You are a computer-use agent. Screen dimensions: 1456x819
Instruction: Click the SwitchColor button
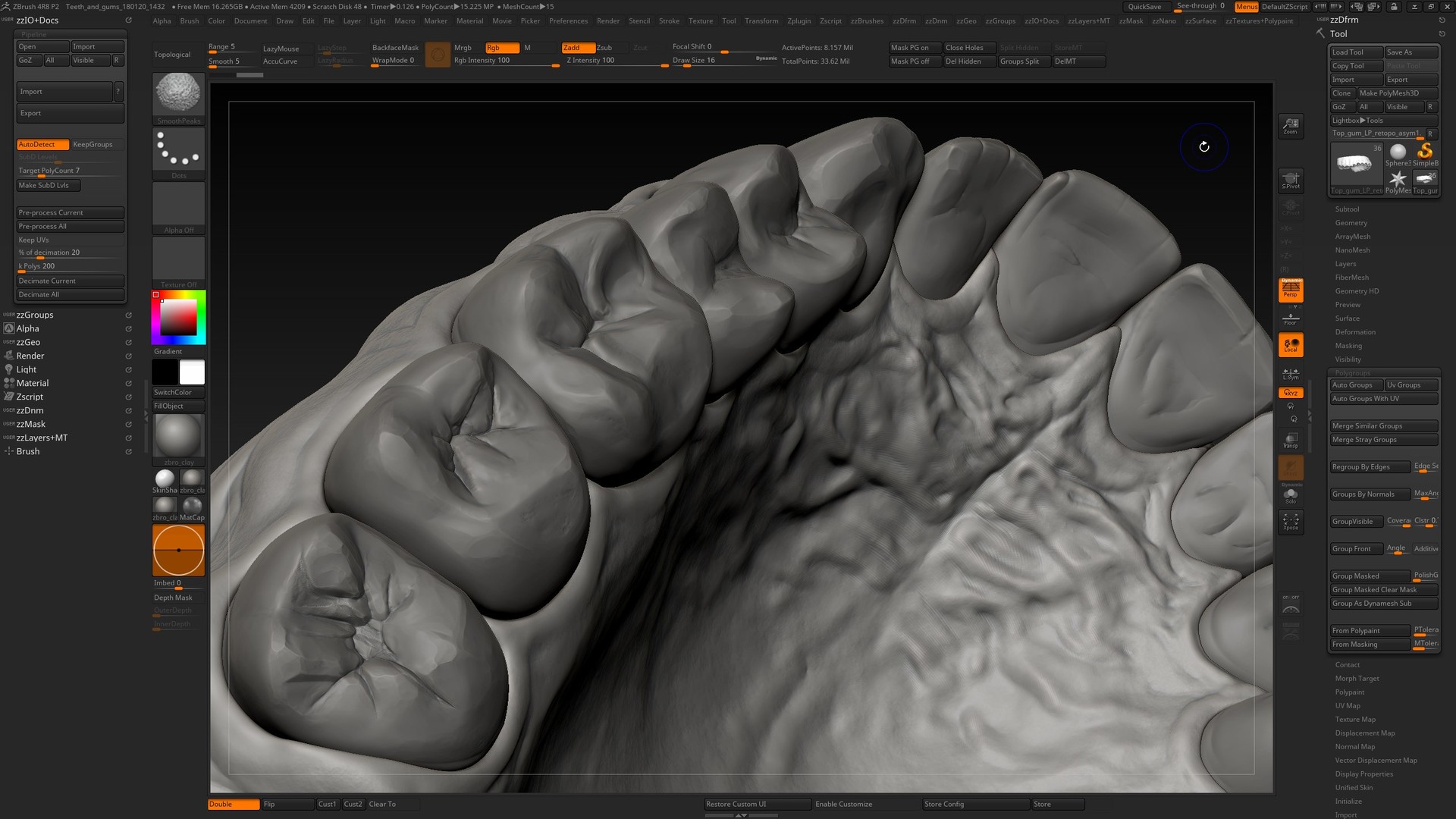(x=178, y=393)
